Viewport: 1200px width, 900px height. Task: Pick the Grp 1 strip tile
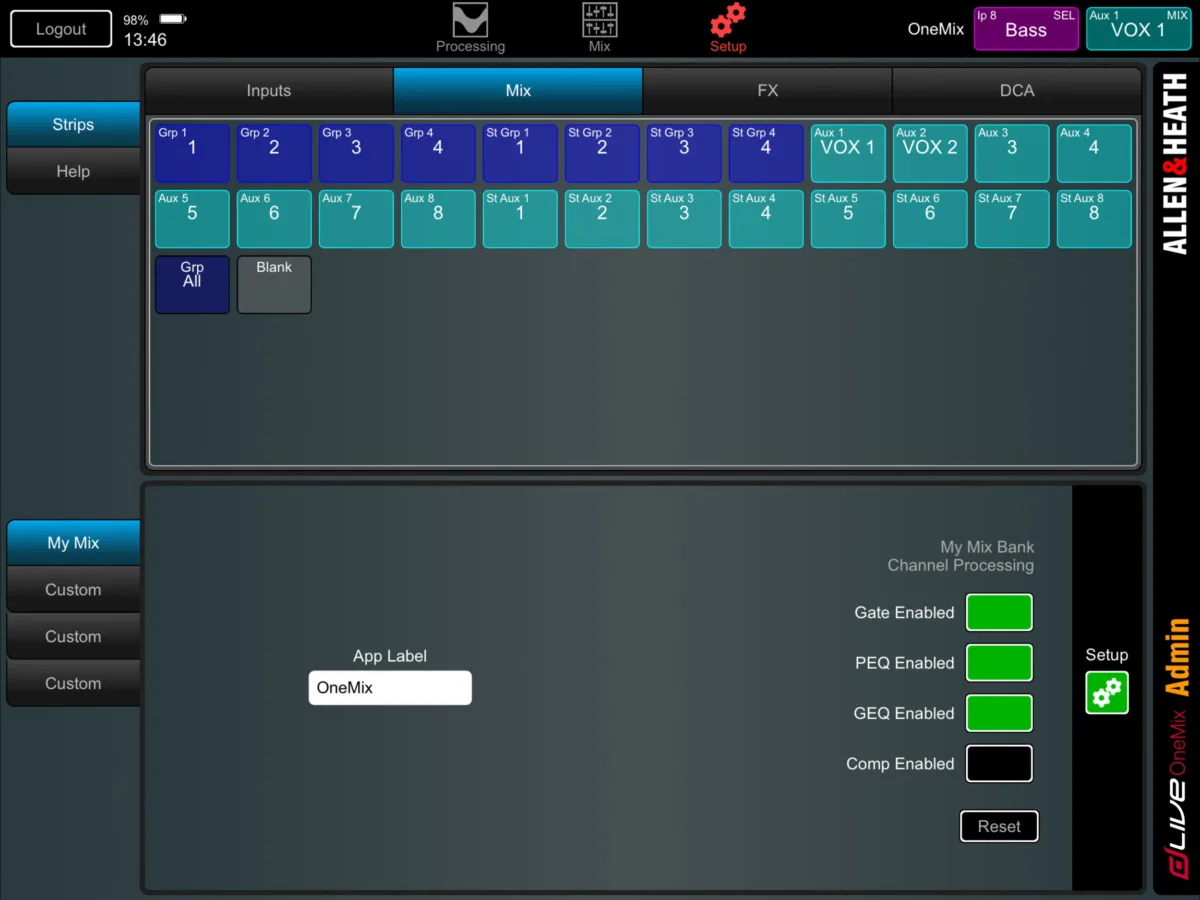192,153
